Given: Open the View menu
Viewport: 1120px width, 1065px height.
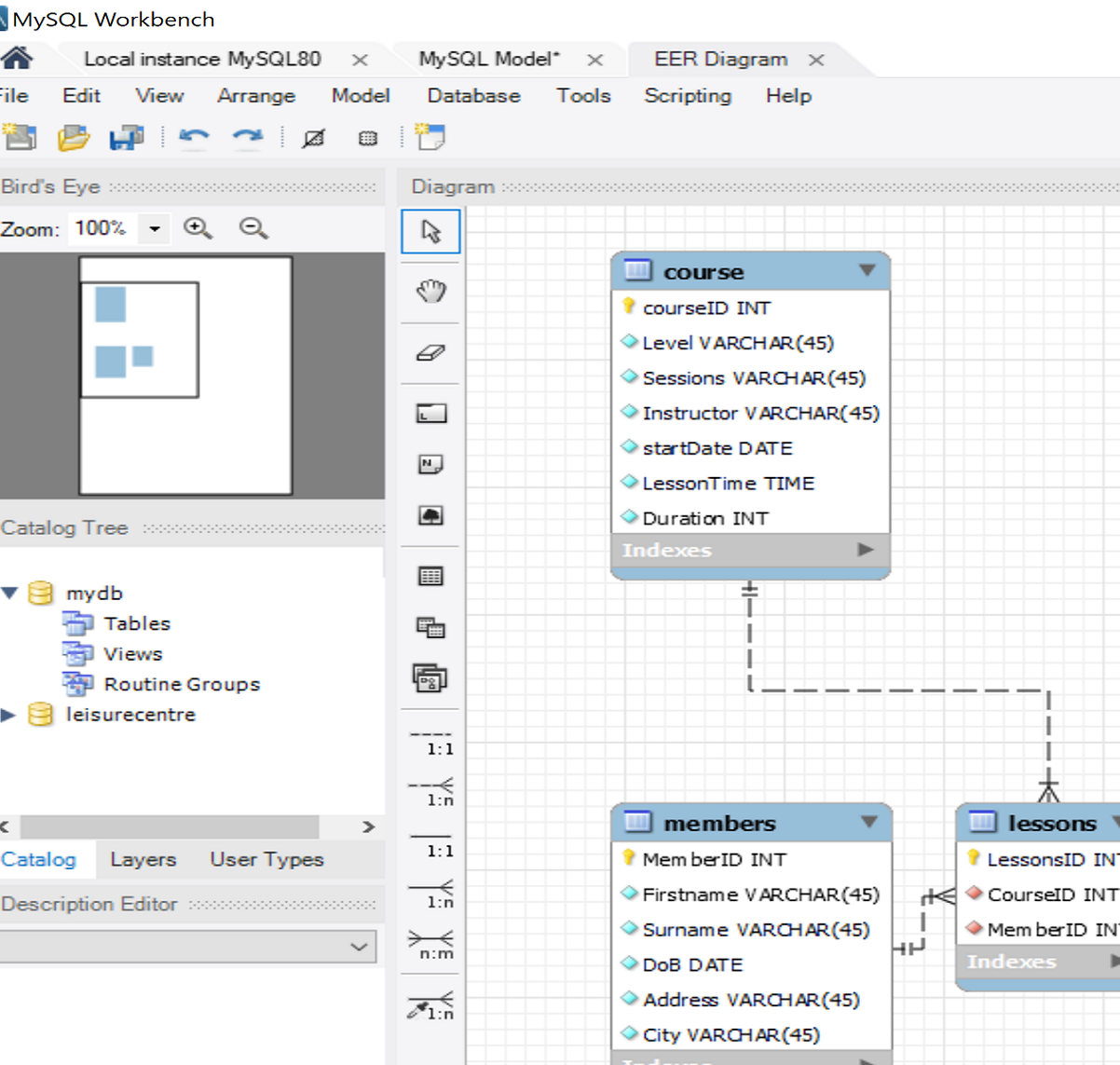Looking at the screenshot, I should [159, 96].
